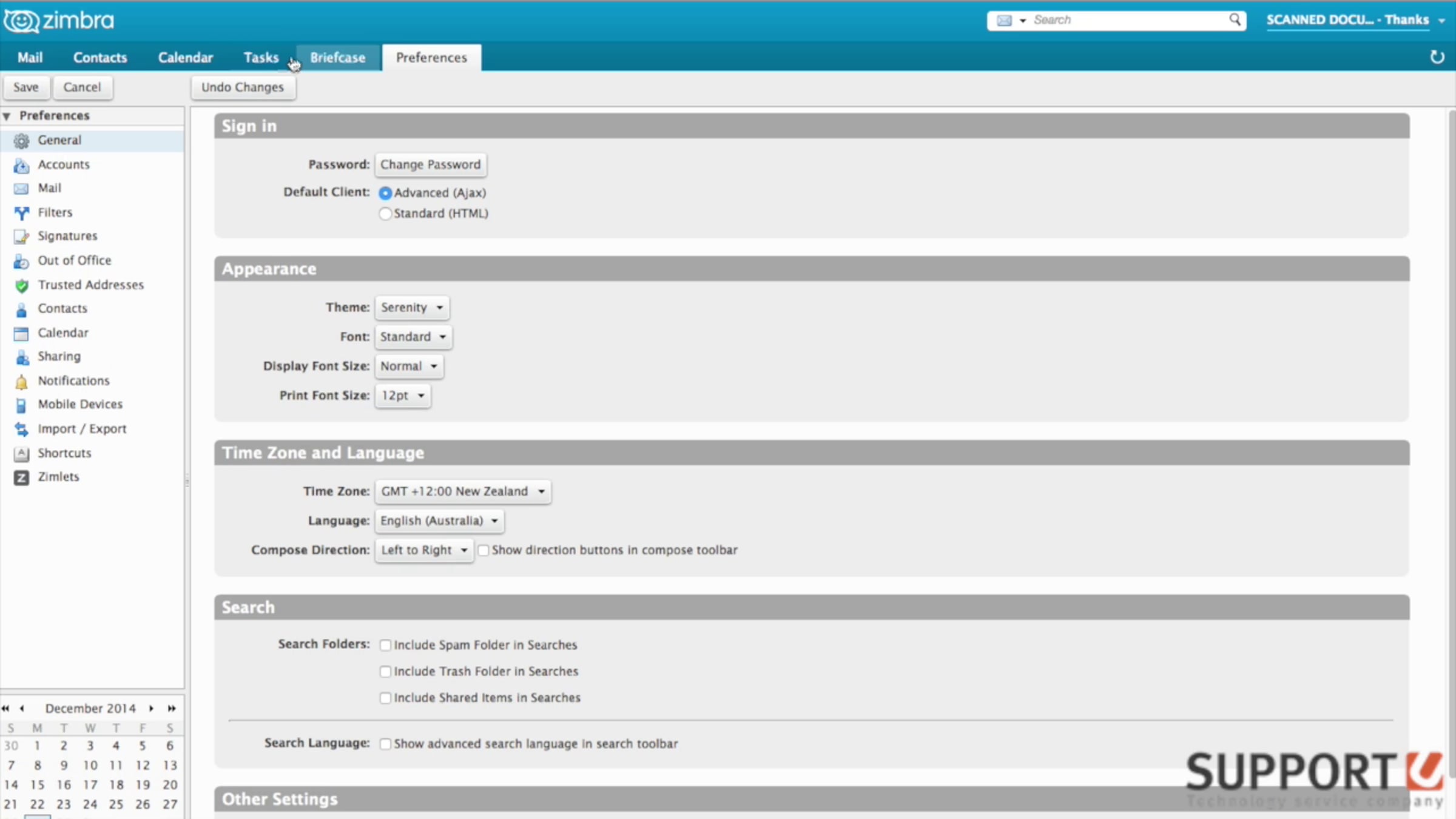Click the Signatures pen icon
The height and width of the screenshot is (819, 1456).
[21, 237]
